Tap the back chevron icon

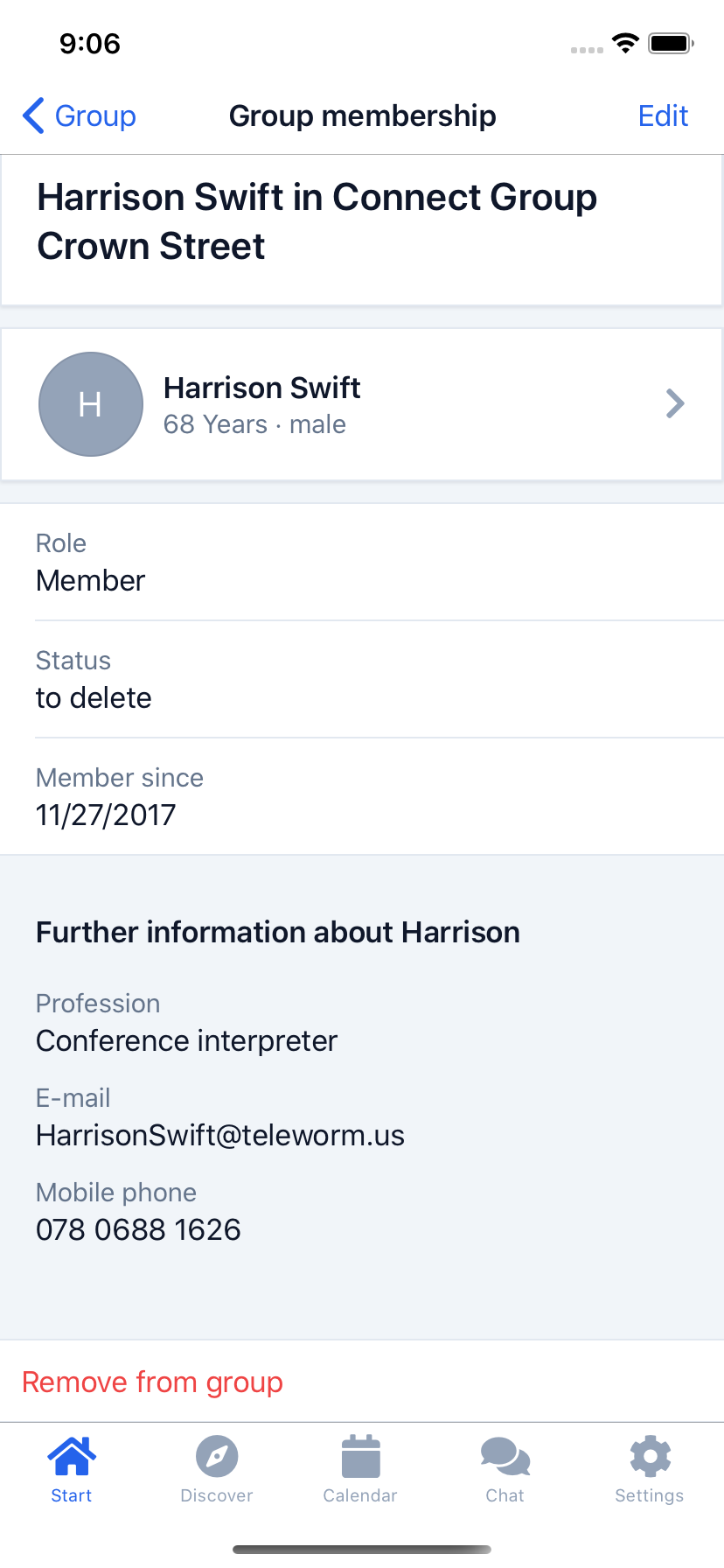pyautogui.click(x=33, y=115)
